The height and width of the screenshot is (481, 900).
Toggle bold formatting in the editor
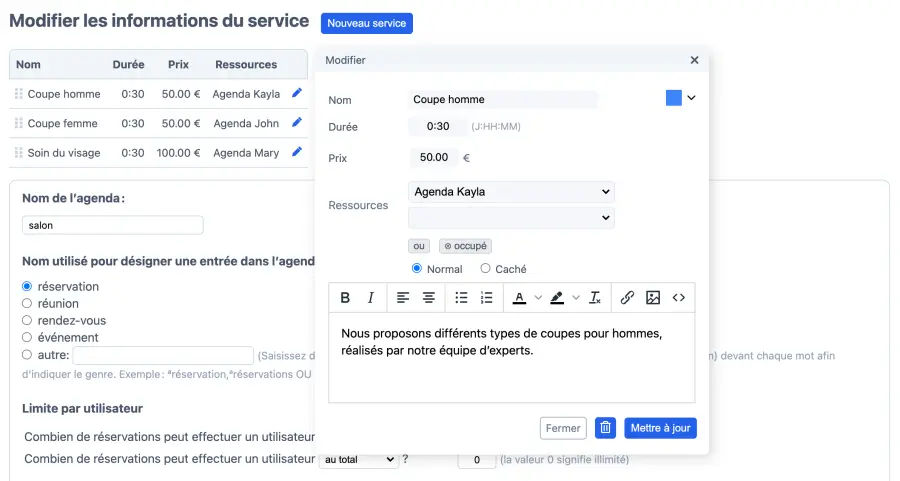pyautogui.click(x=345, y=298)
